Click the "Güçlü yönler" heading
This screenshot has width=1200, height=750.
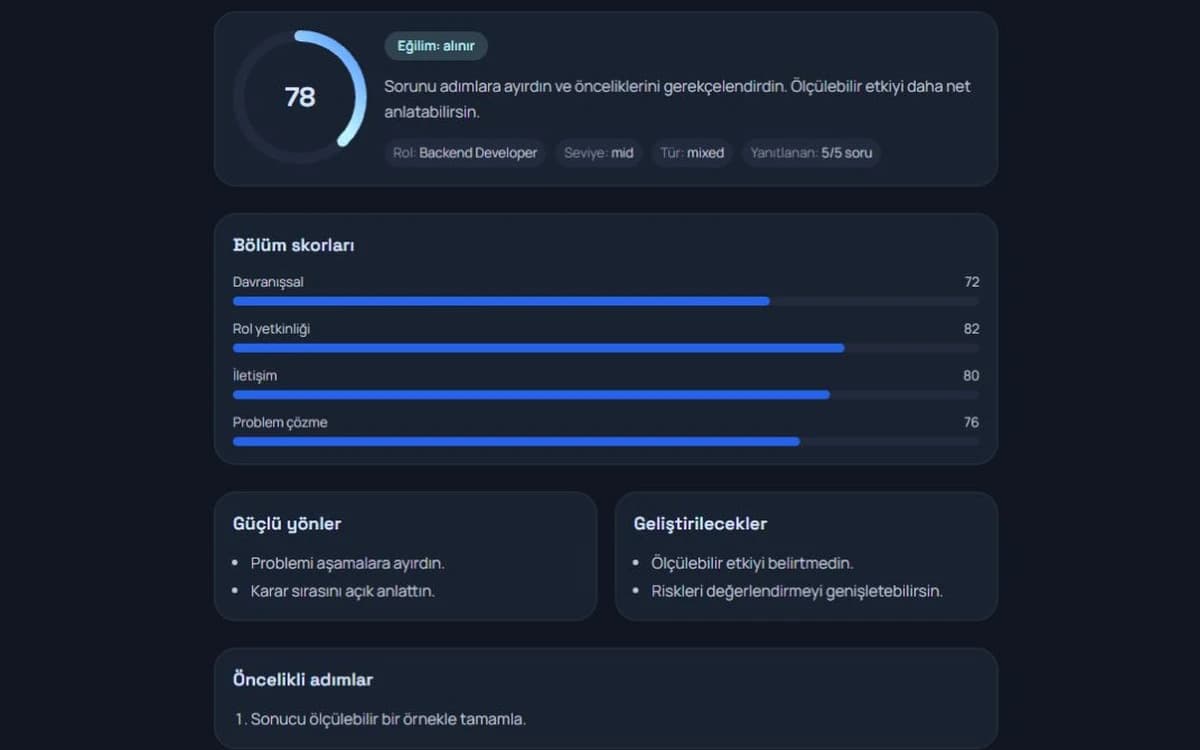(287, 524)
